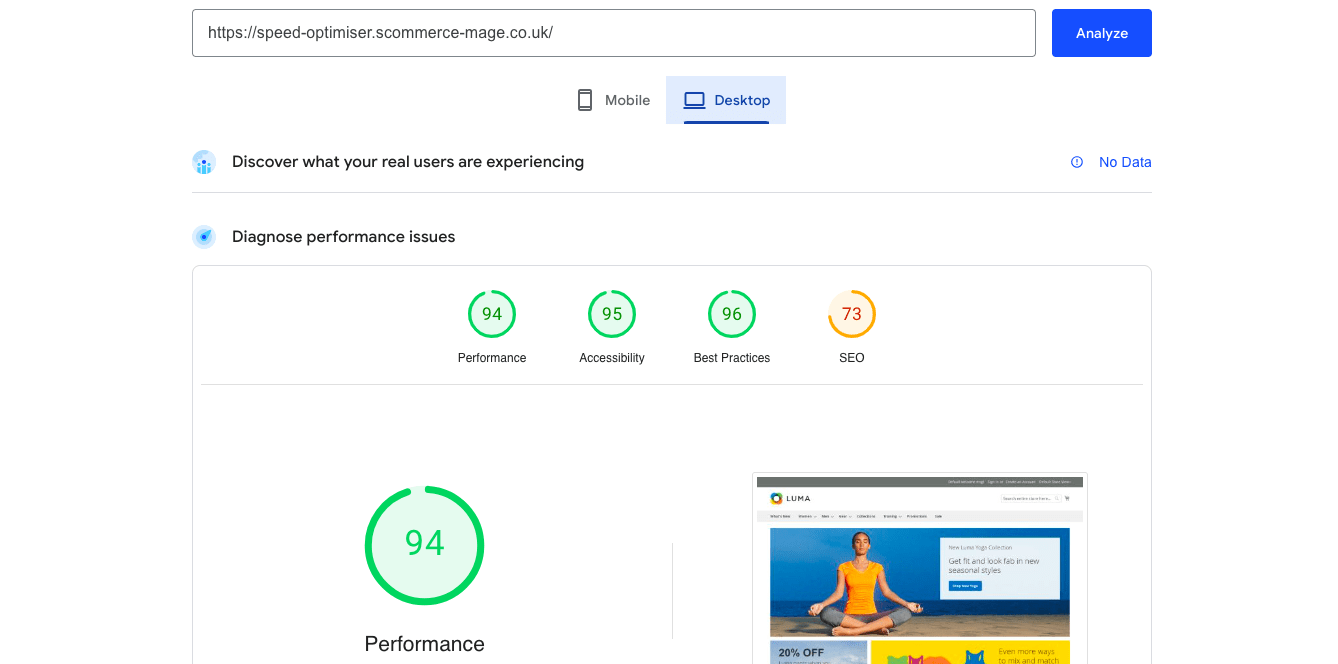Select the Best Practices gauge showing 96

[732, 313]
